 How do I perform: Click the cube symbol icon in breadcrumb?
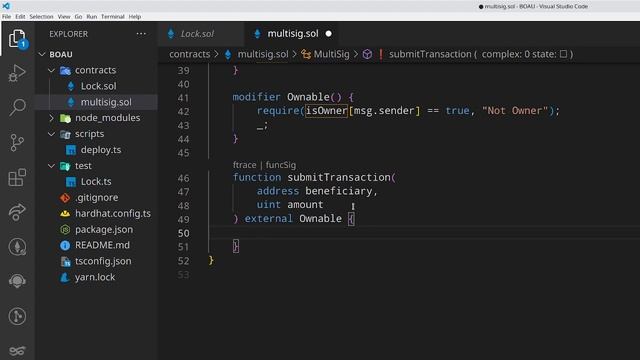click(x=367, y=54)
